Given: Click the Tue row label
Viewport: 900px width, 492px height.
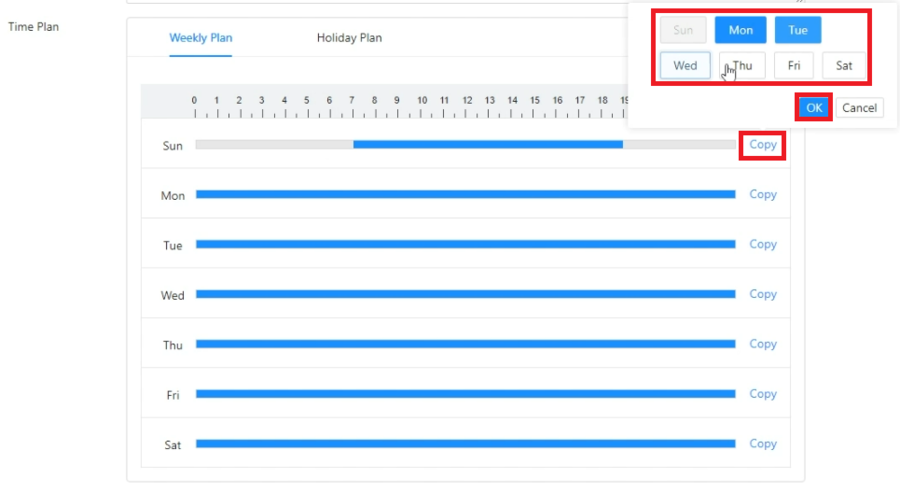Looking at the screenshot, I should coord(172,246).
